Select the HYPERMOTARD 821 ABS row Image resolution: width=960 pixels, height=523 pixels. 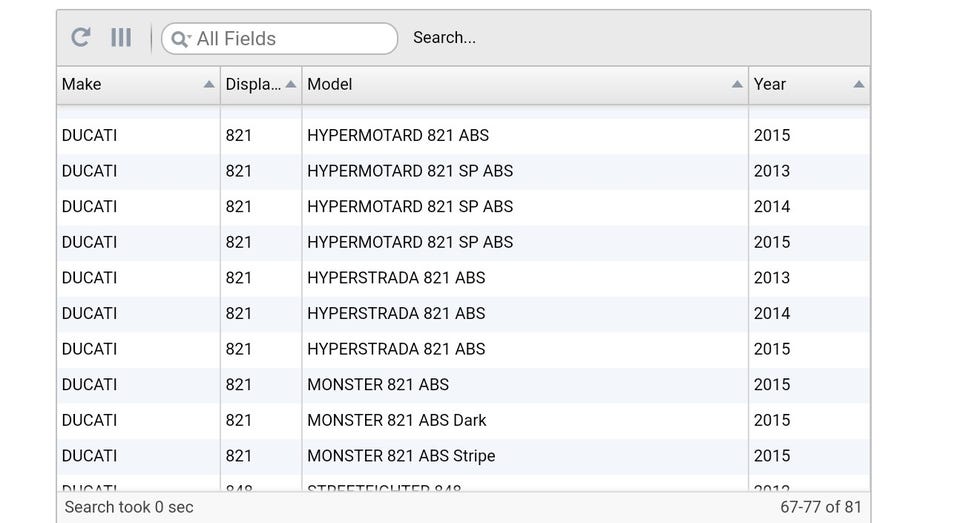400,135
